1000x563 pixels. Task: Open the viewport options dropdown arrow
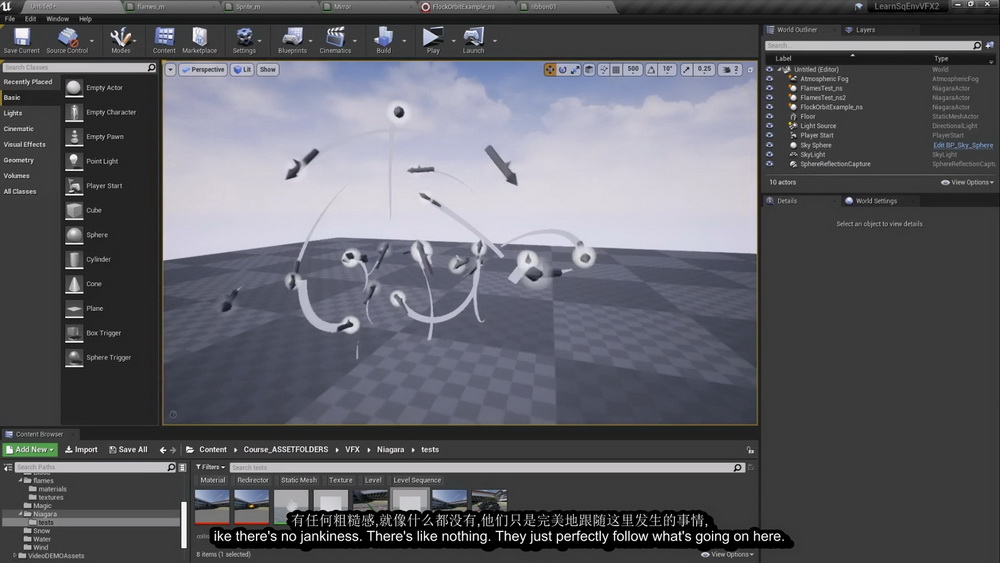170,69
